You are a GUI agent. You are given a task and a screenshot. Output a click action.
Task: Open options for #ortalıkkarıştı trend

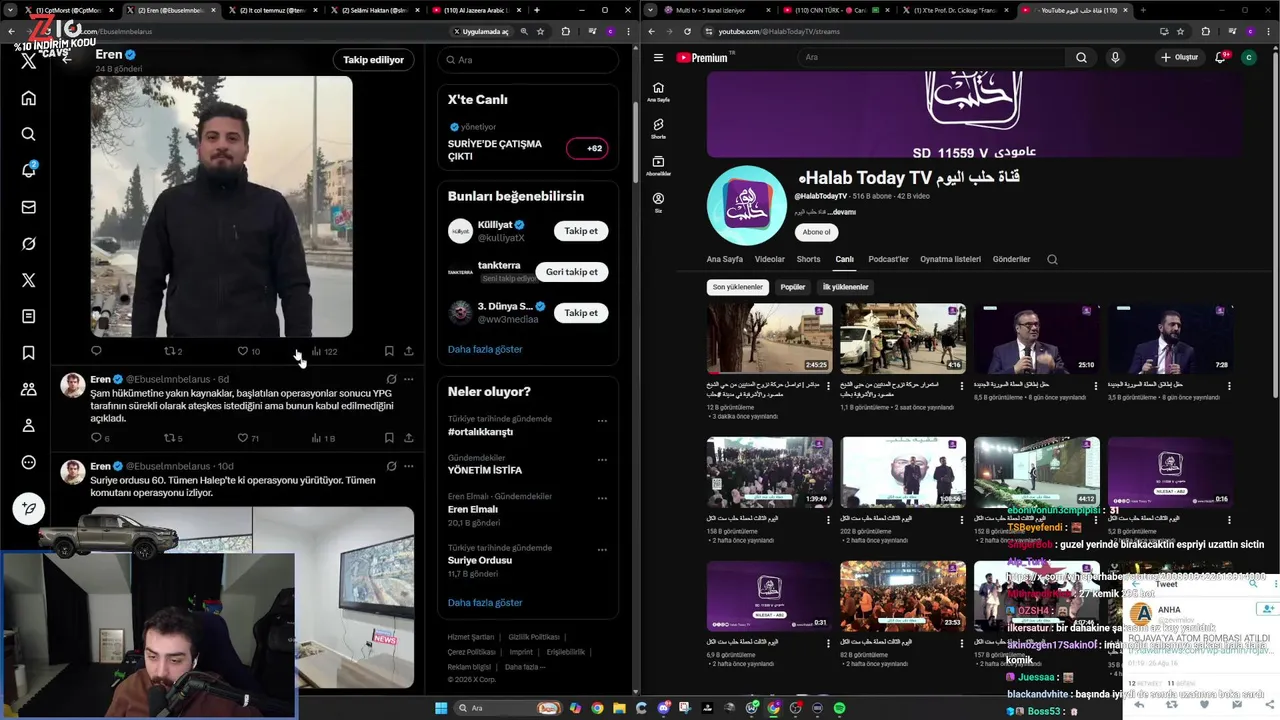coord(602,419)
